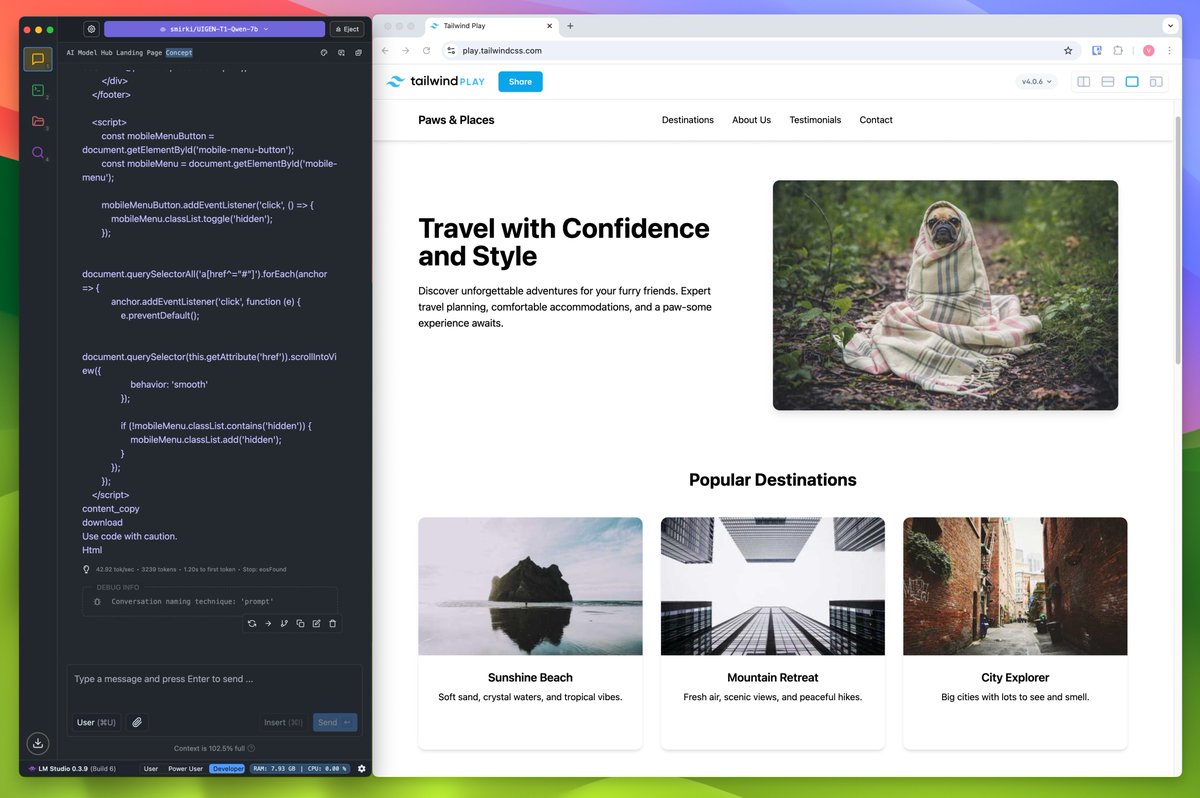The height and width of the screenshot is (798, 1200).
Task: Go forward in Chrome
Action: pos(405,50)
